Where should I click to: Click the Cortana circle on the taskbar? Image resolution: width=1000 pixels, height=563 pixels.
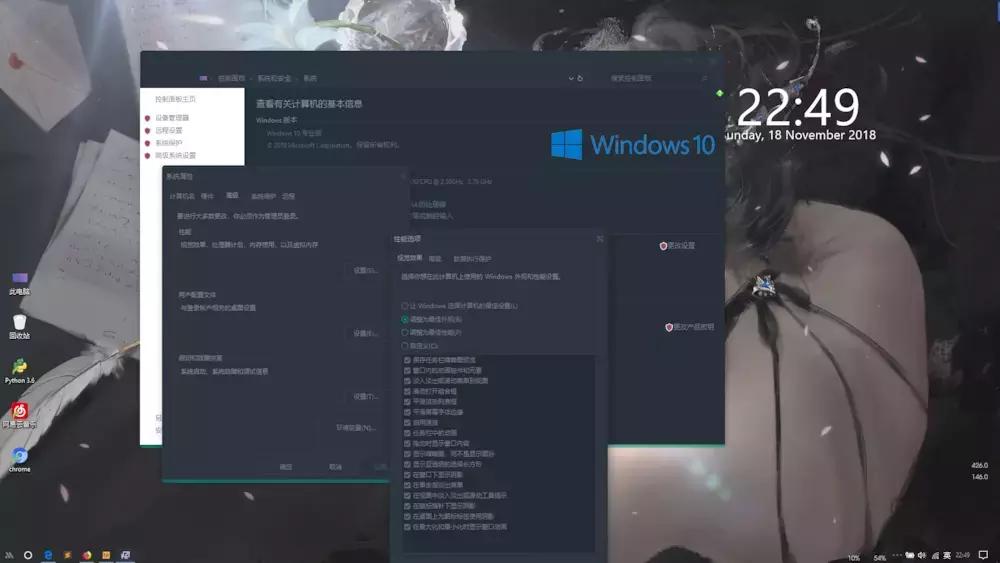tap(28, 555)
